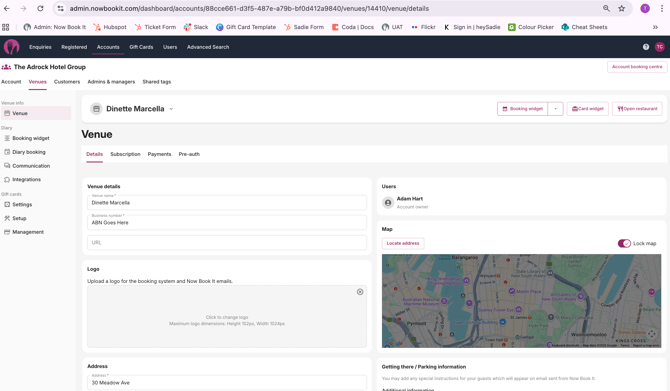670x391 pixels.
Task: Open the Slack bookmark
Action: coord(196,27)
